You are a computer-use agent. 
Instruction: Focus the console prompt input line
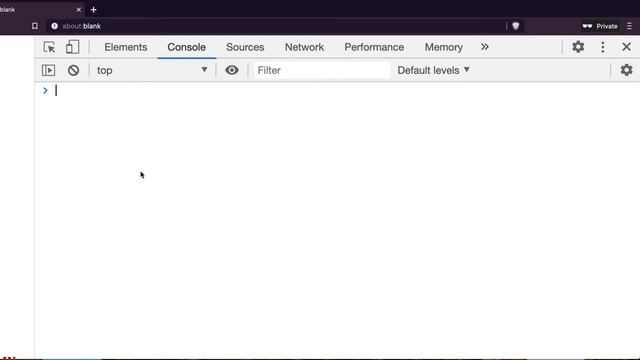click(x=337, y=91)
